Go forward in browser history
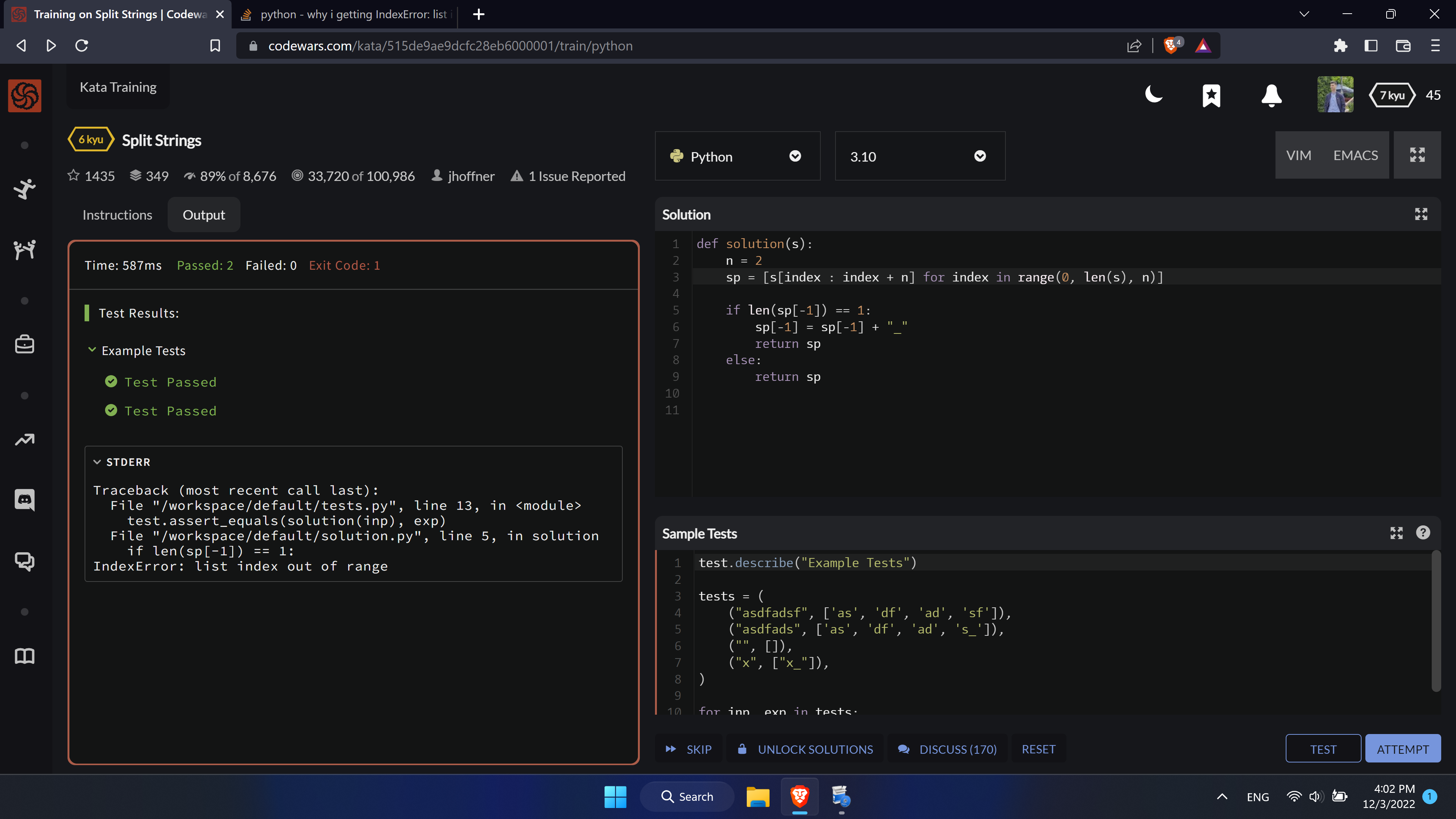This screenshot has width=1456, height=819. pyautogui.click(x=51, y=46)
